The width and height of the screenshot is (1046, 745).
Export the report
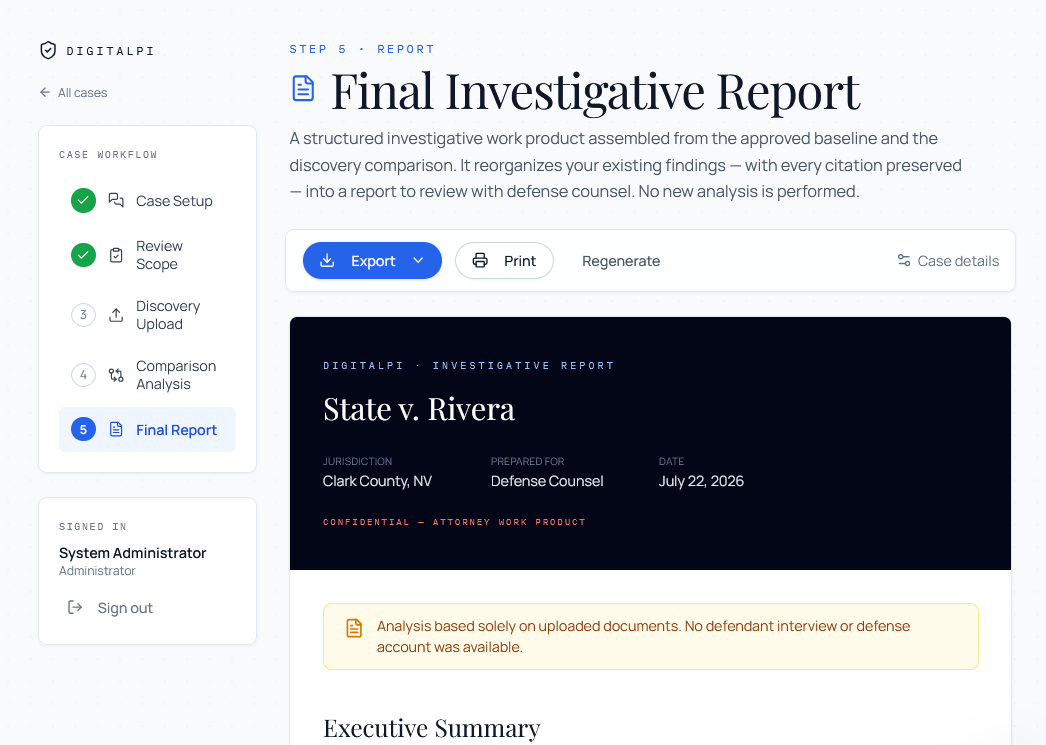(372, 260)
